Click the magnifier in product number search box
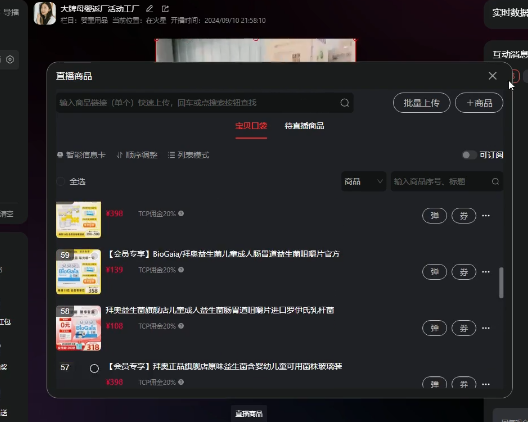528x422 pixels. (495, 182)
